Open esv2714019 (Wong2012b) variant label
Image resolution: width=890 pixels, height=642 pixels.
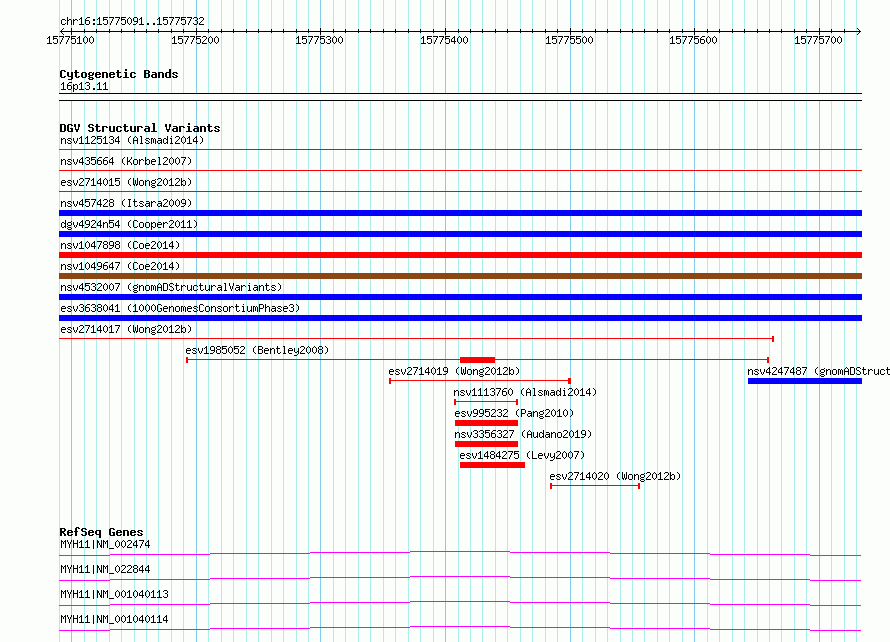454,371
